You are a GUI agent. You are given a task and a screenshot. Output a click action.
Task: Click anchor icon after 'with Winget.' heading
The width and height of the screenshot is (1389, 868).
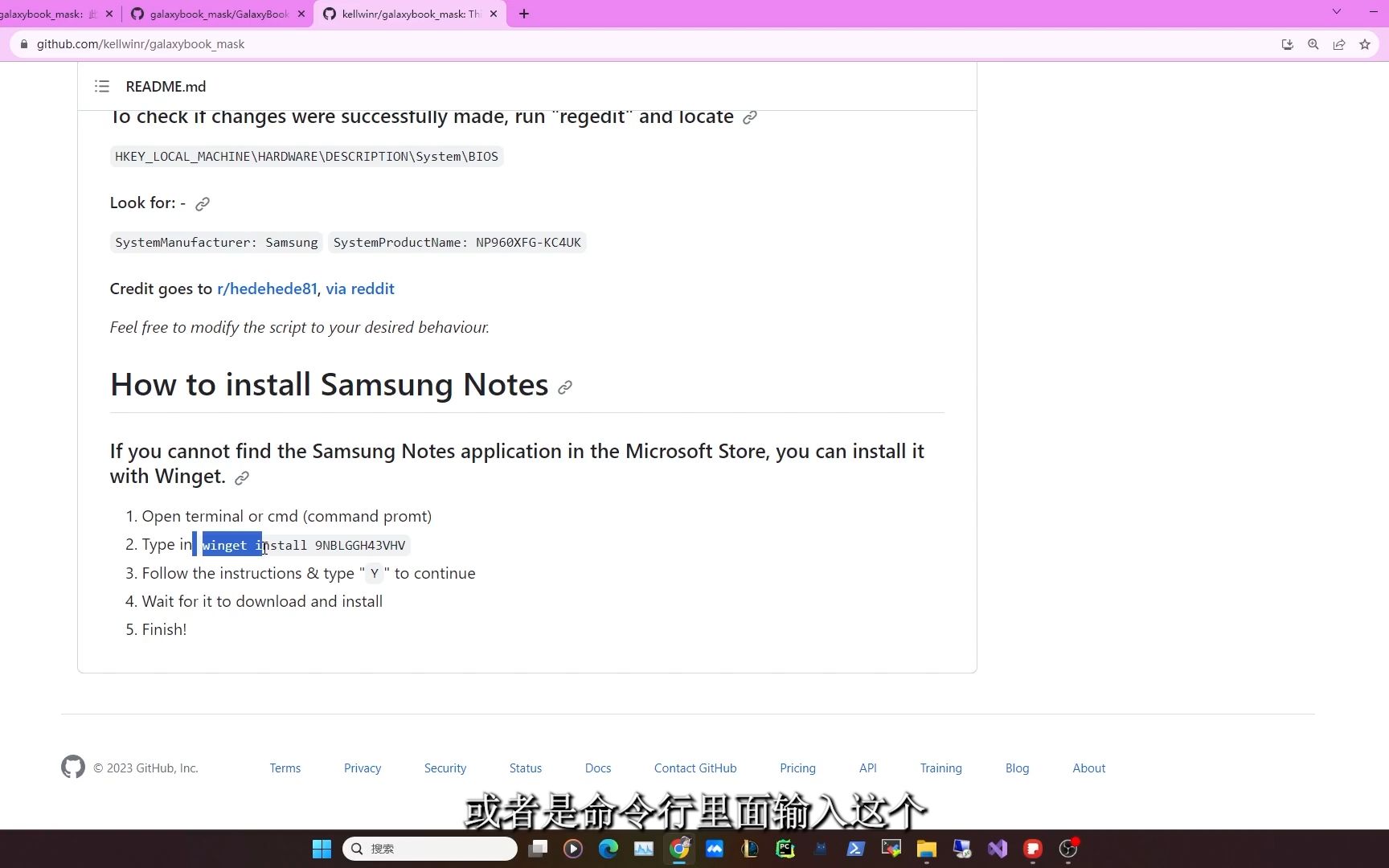click(242, 478)
